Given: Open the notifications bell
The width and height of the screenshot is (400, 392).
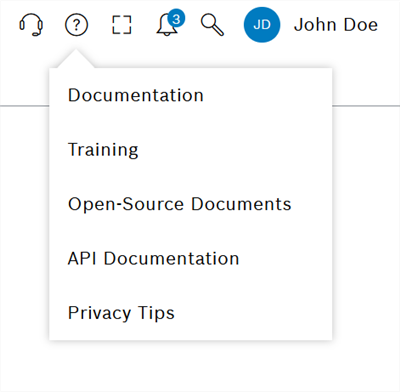Looking at the screenshot, I should click(167, 25).
